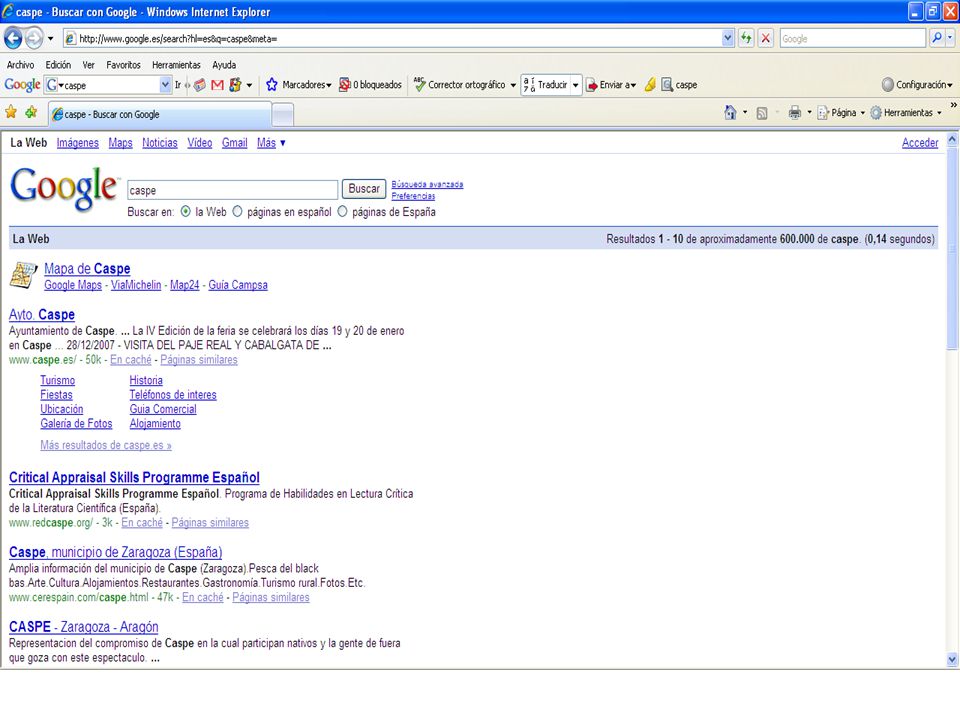Open the Noticias link
This screenshot has height=720, width=960.
pos(160,143)
